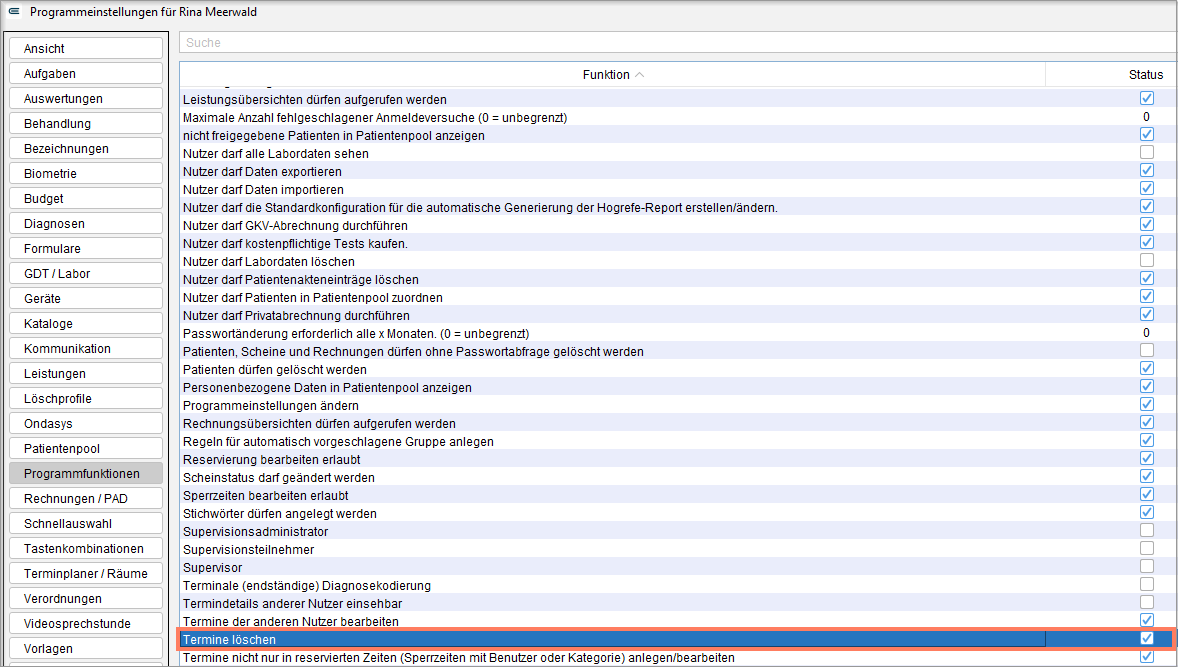The width and height of the screenshot is (1178, 667).
Task: Open the Biometrie settings
Action: [86, 174]
